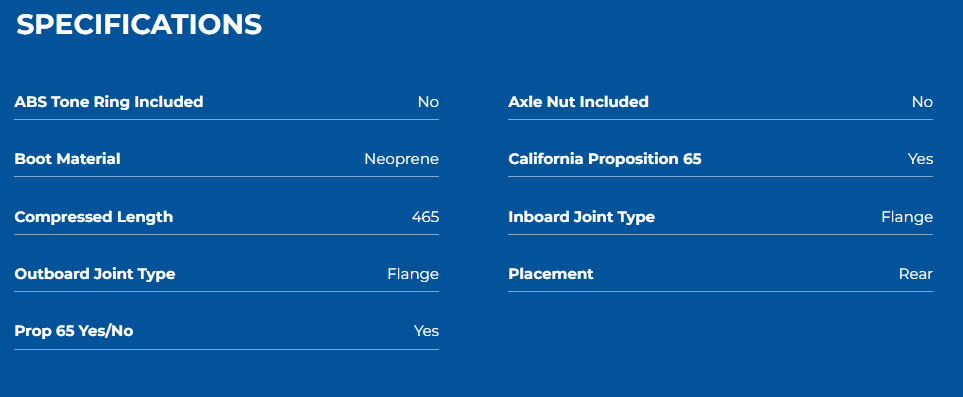The width and height of the screenshot is (963, 397).
Task: Click the No value for Axle Nut
Action: (922, 102)
